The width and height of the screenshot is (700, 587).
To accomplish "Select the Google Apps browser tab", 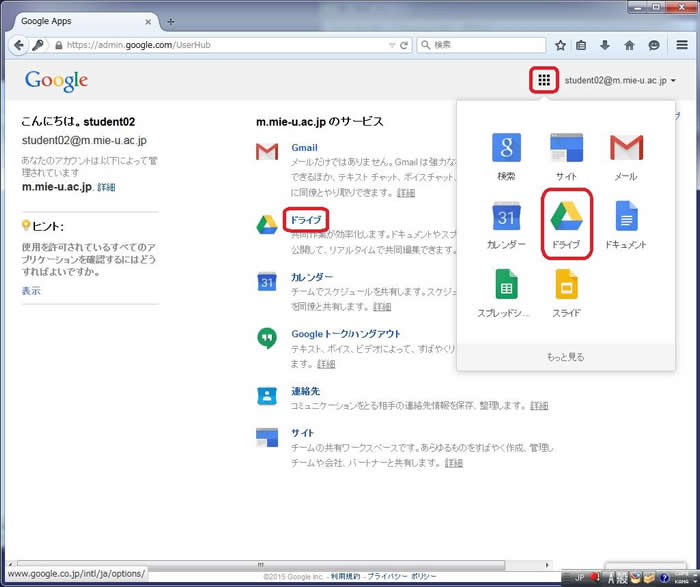I will coord(86,21).
